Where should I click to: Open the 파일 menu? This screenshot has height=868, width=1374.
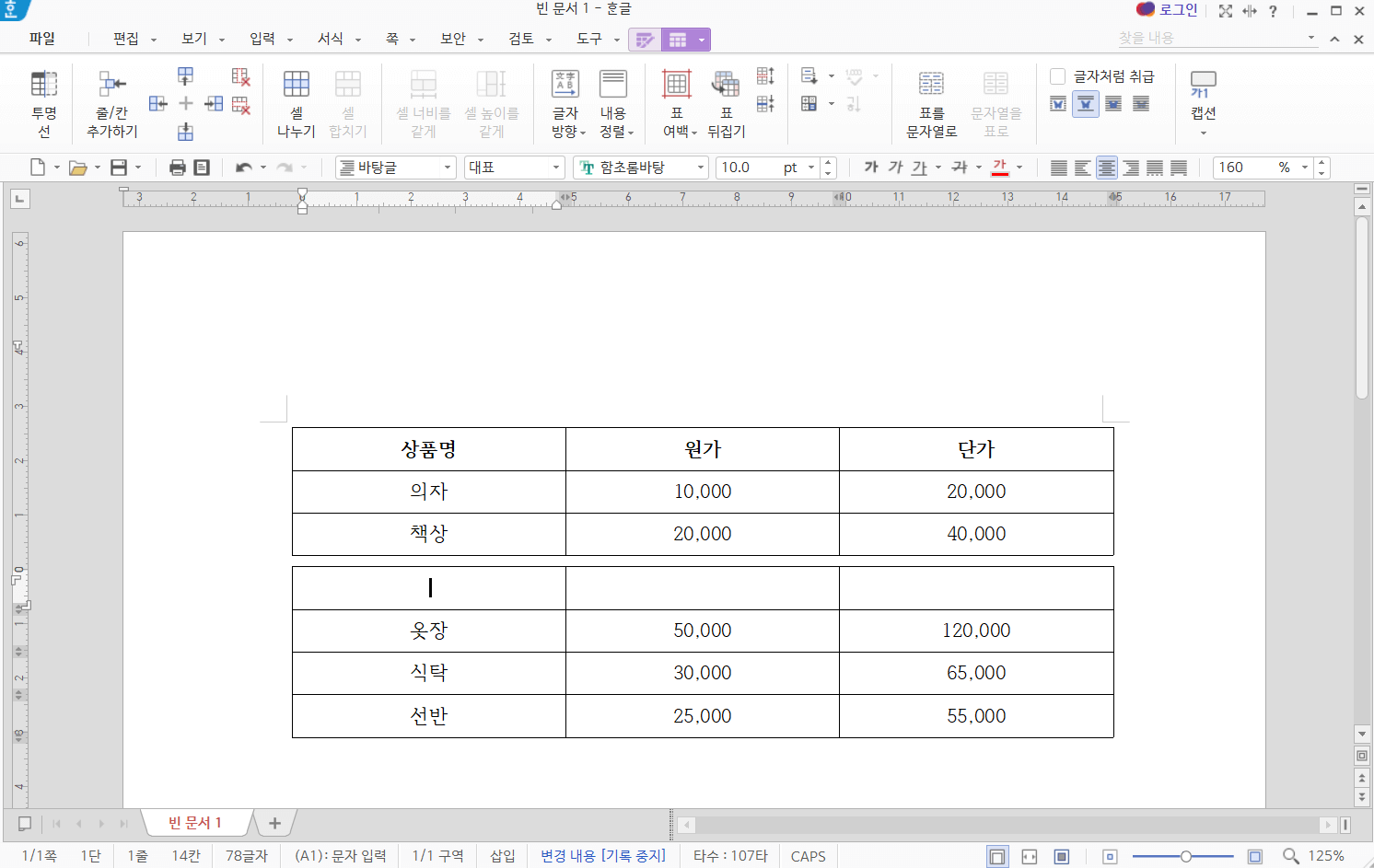point(42,39)
